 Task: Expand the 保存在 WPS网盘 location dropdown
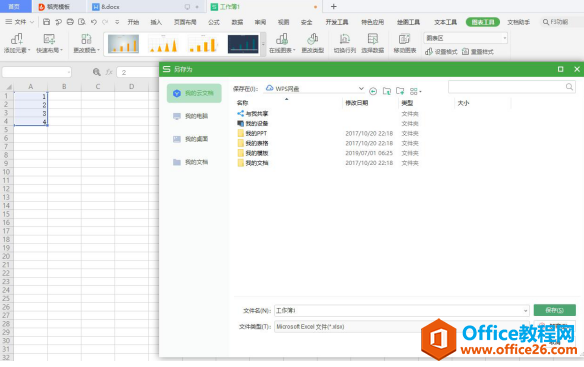click(361, 88)
